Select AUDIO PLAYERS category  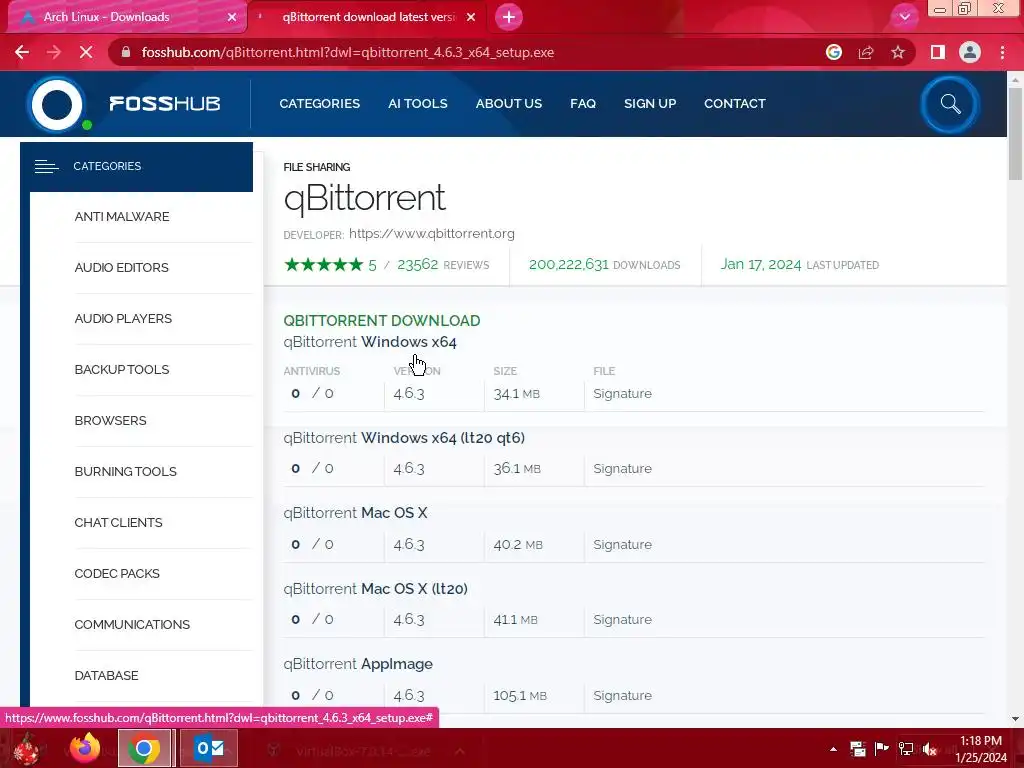123,319
